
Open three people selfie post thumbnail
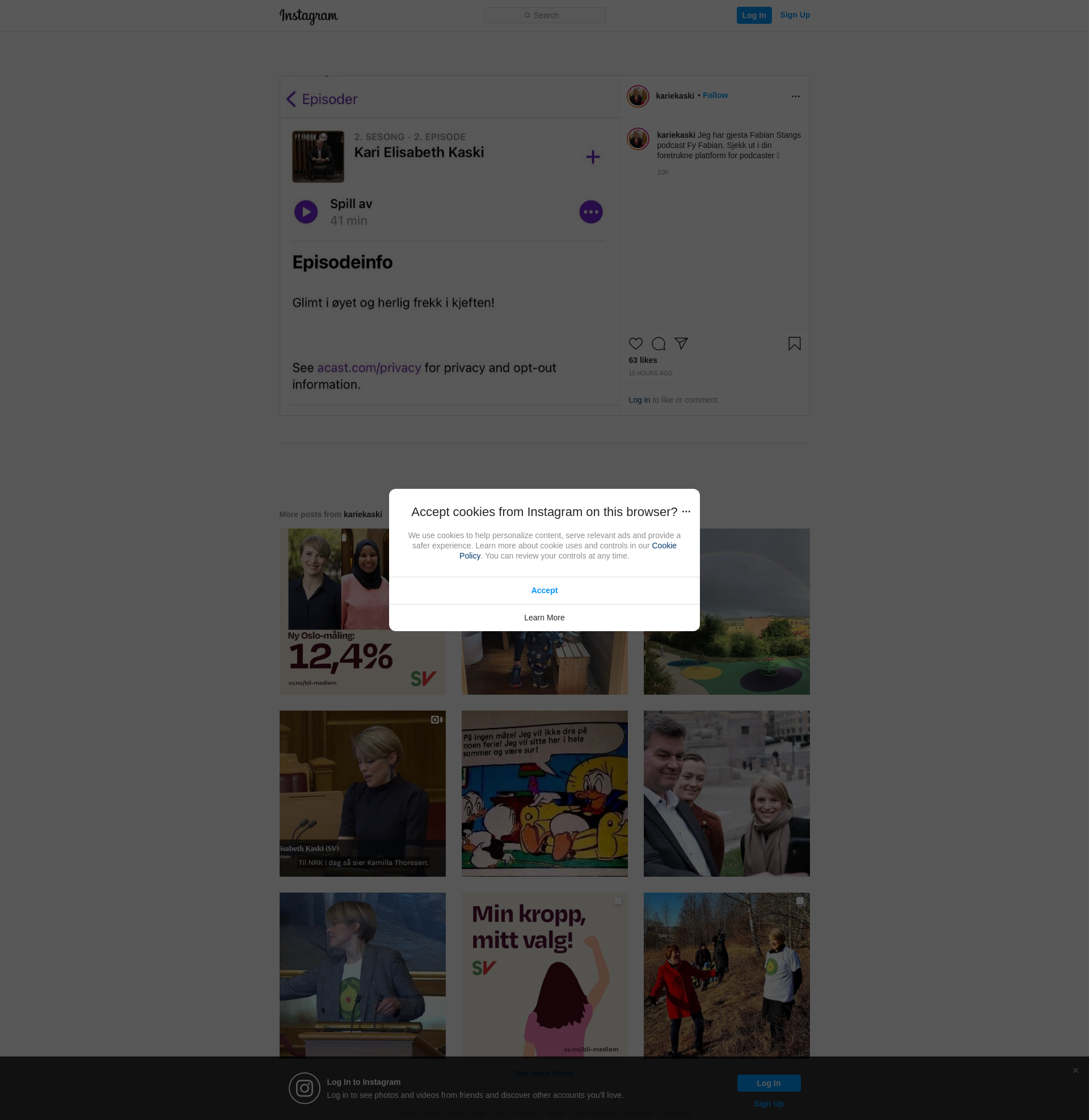[727, 793]
